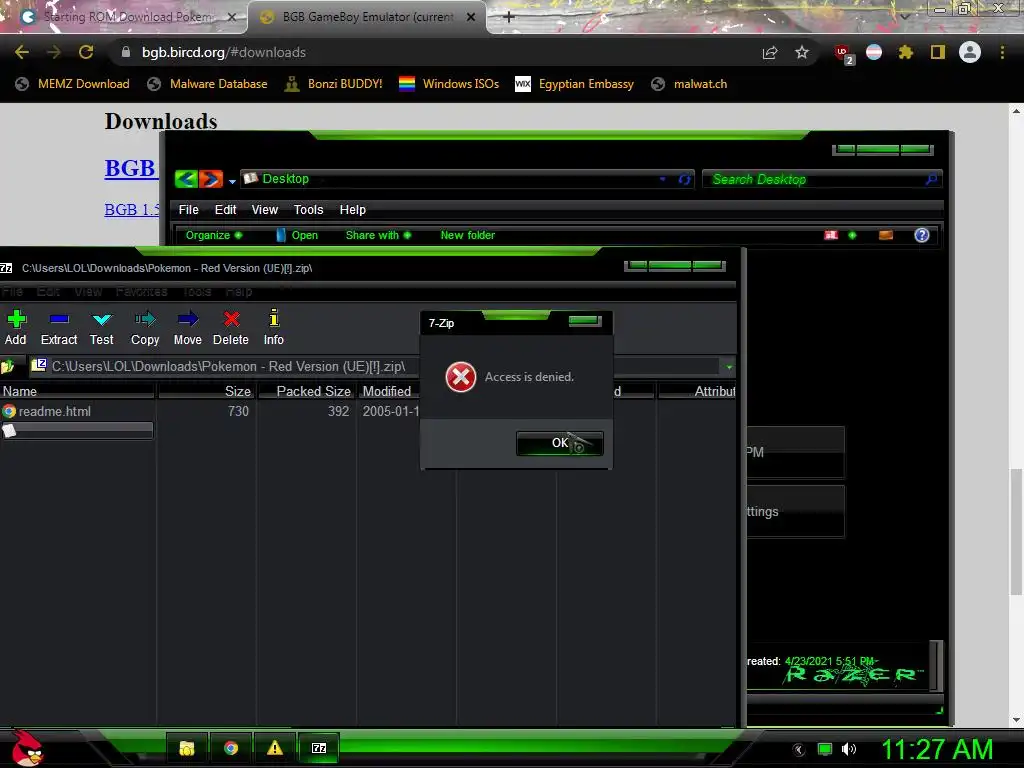Screen dimensions: 1024x768
Task: Expand the 7-Zip address path dropdown
Action: click(x=729, y=367)
